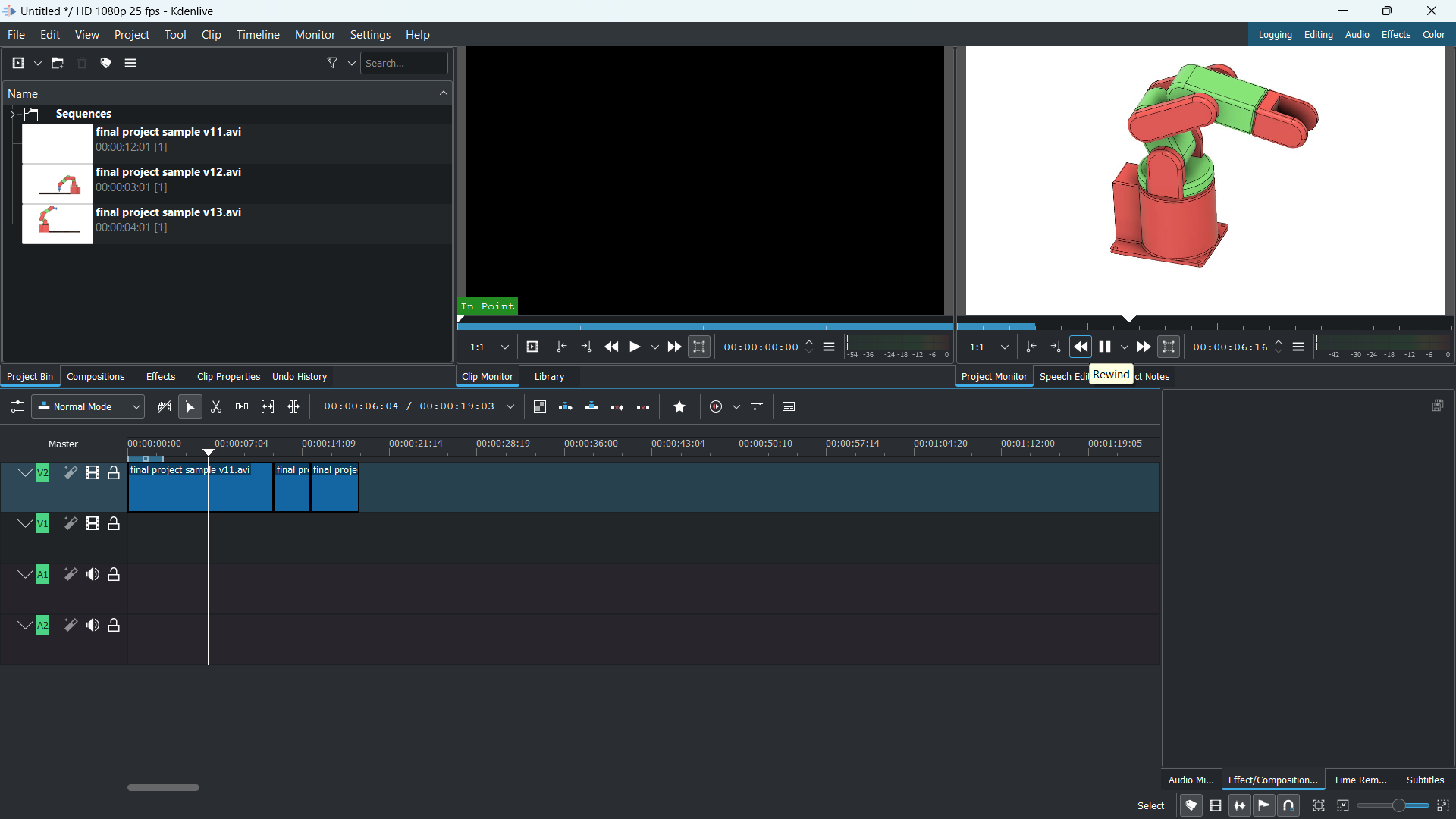Open the Subtitles panel tab
The image size is (1456, 819).
[x=1425, y=780]
